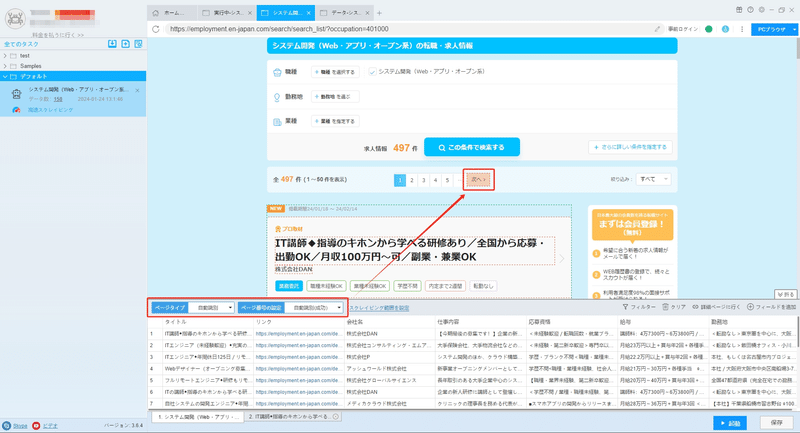Select bottom tab 1. システム開発（Web・アプリ

coord(198,417)
